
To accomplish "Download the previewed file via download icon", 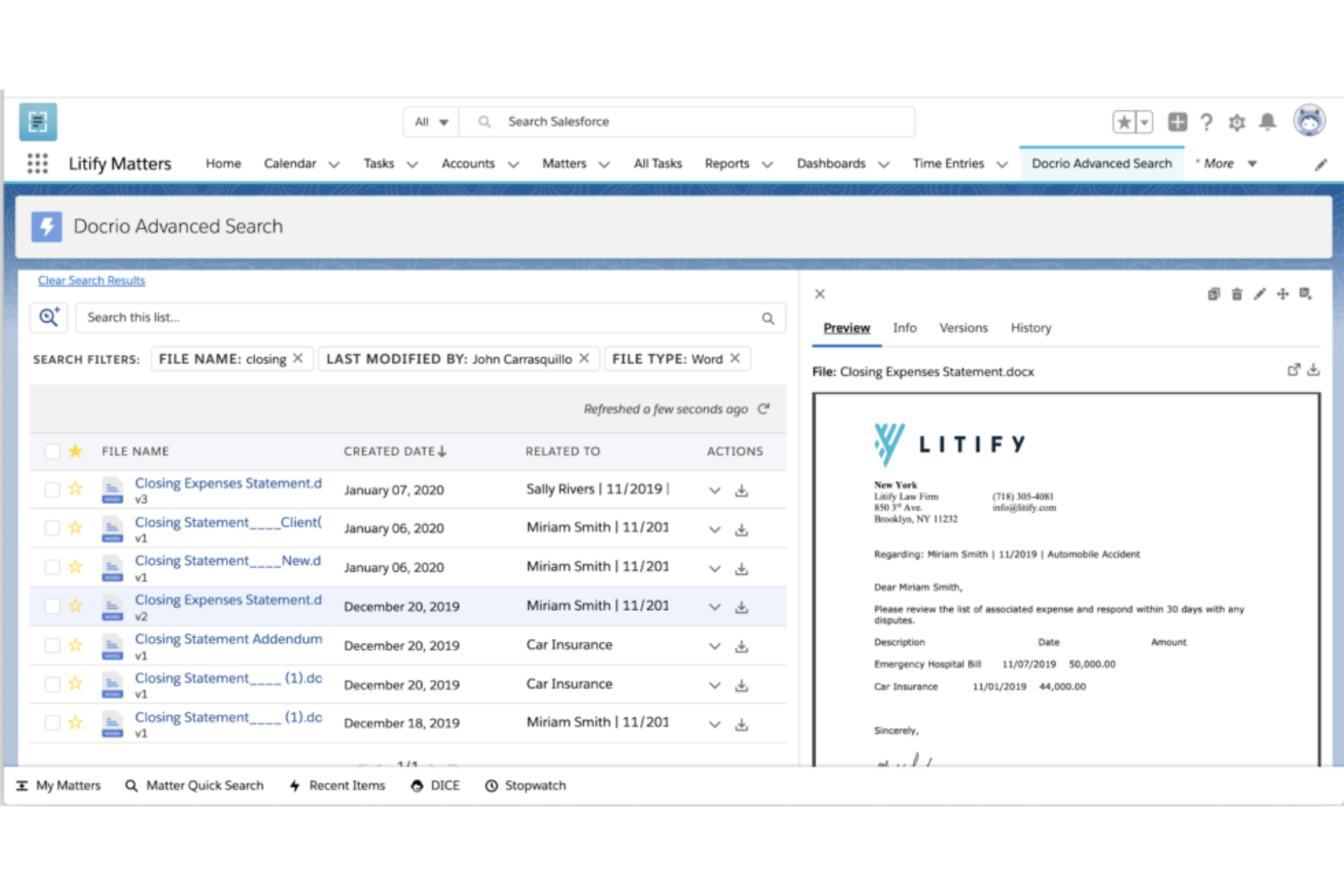I will pyautogui.click(x=1313, y=369).
